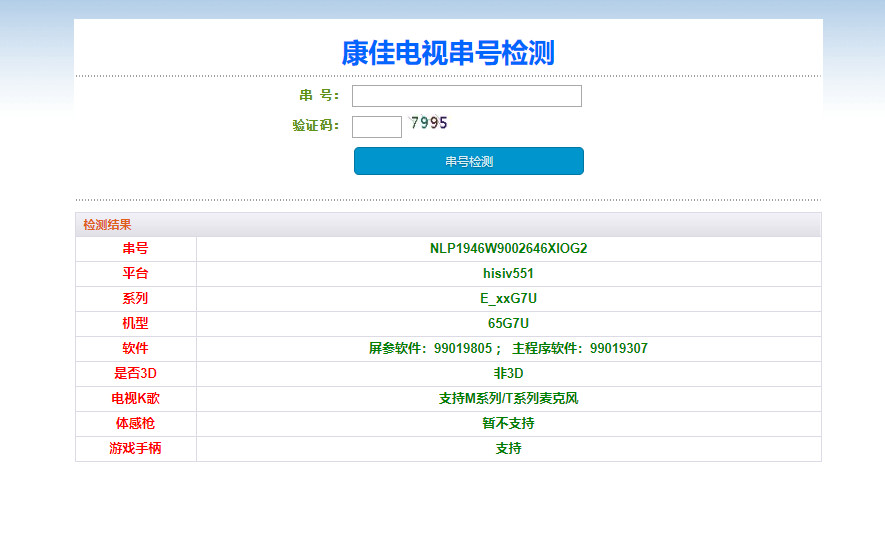Click the 串号检测 submit button

click(x=469, y=161)
